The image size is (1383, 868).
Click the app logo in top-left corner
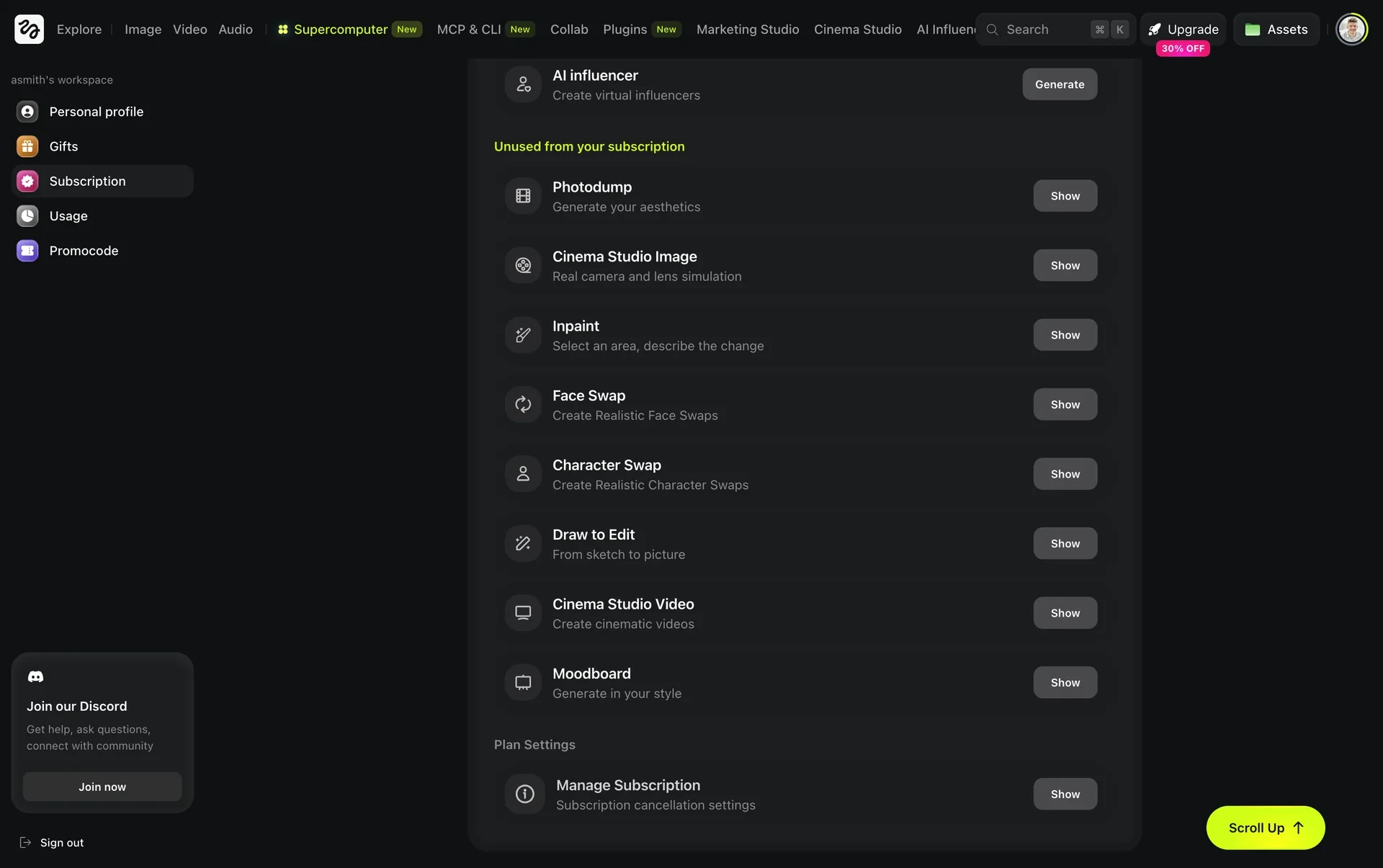click(29, 29)
